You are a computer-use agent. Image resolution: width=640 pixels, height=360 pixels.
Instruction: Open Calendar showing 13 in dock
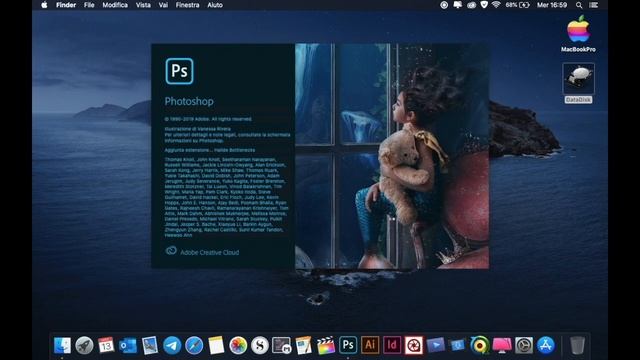[x=106, y=346]
